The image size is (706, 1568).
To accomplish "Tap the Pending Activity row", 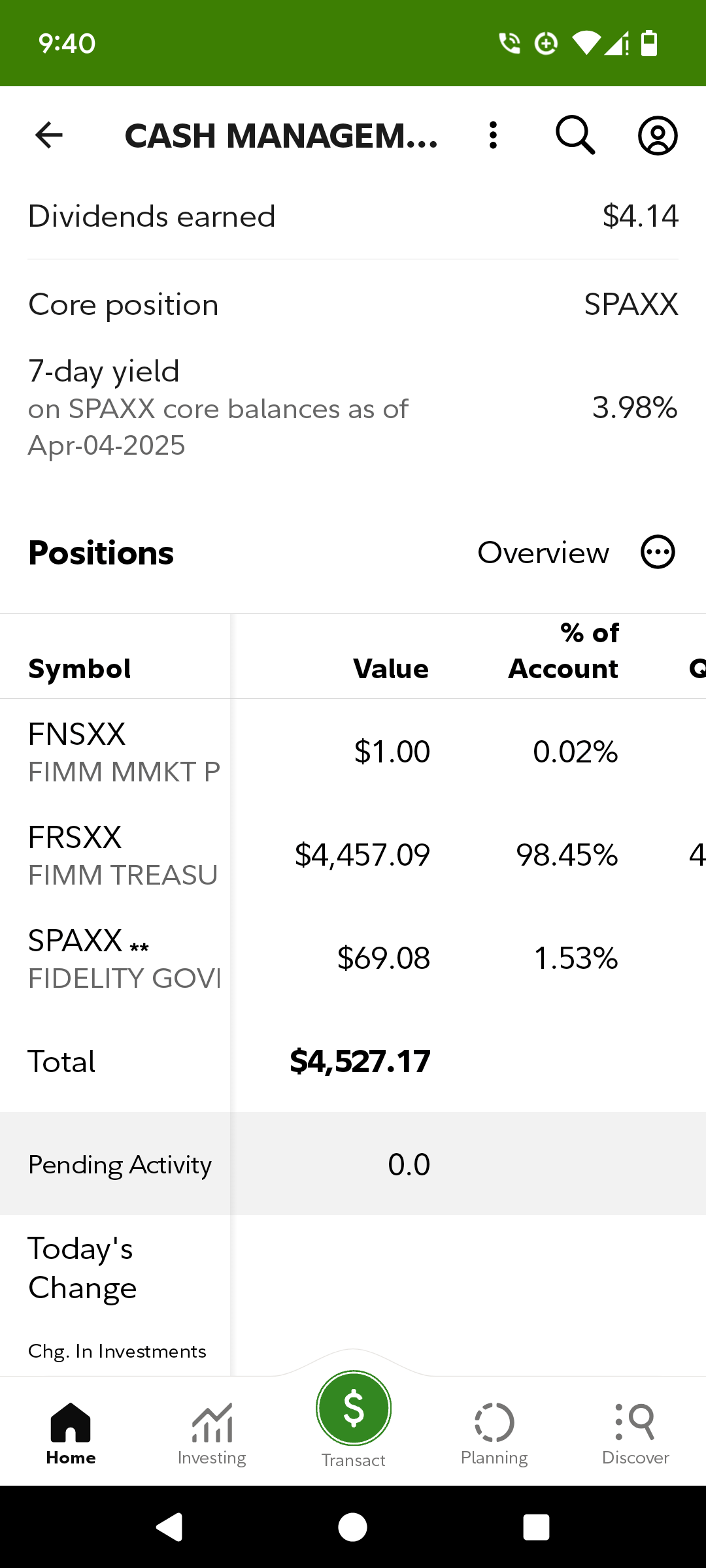I will (353, 1164).
